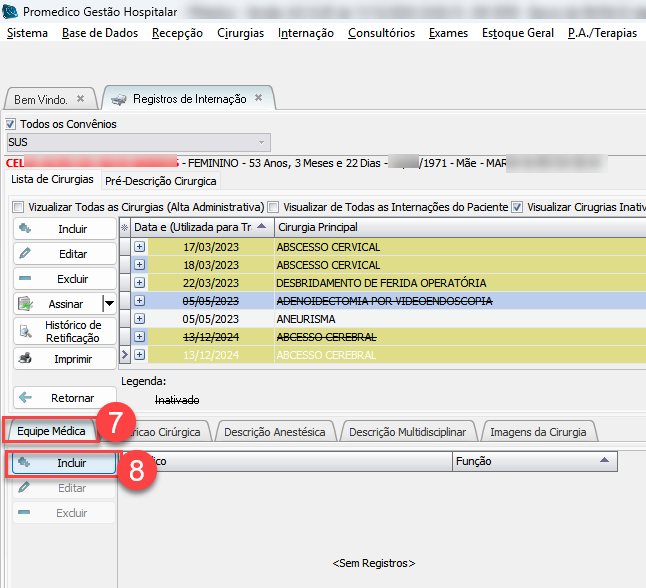Click the Imprimir printer button

64,357
